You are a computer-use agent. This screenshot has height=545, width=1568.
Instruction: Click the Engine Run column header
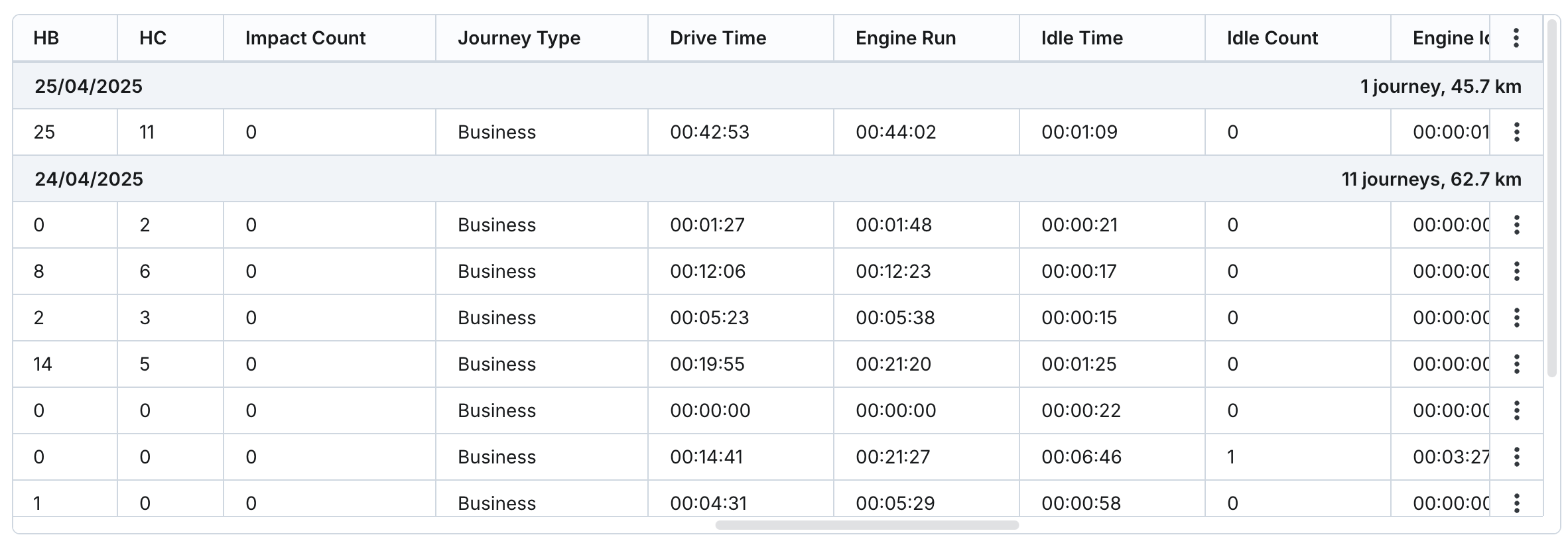tap(905, 38)
